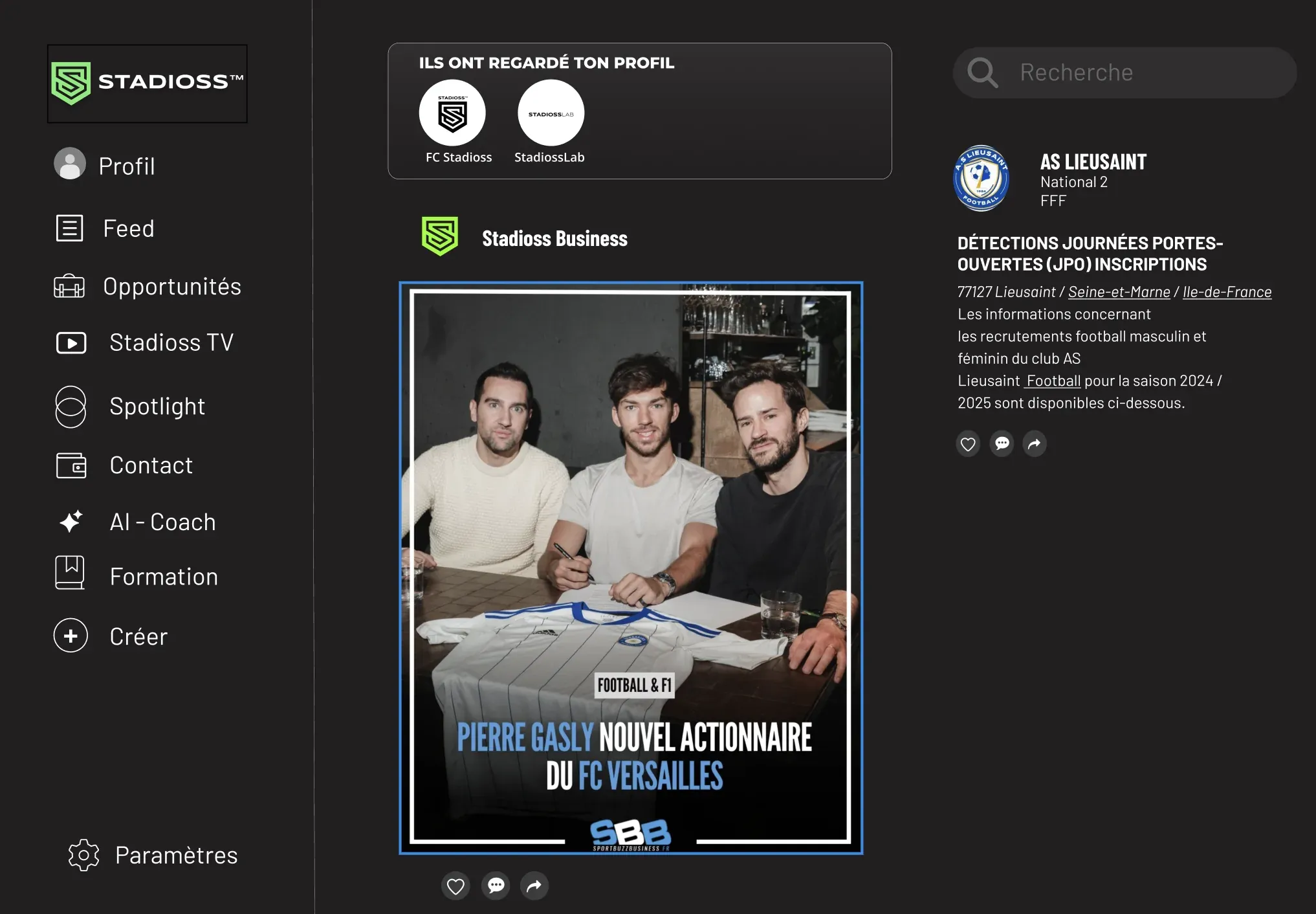Click the Feed document icon
The height and width of the screenshot is (914, 1316).
click(70, 229)
